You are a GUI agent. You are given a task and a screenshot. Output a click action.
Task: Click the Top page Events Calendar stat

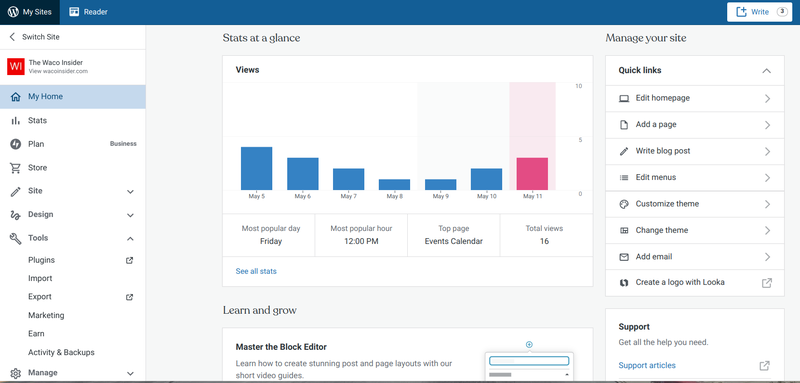coord(454,235)
